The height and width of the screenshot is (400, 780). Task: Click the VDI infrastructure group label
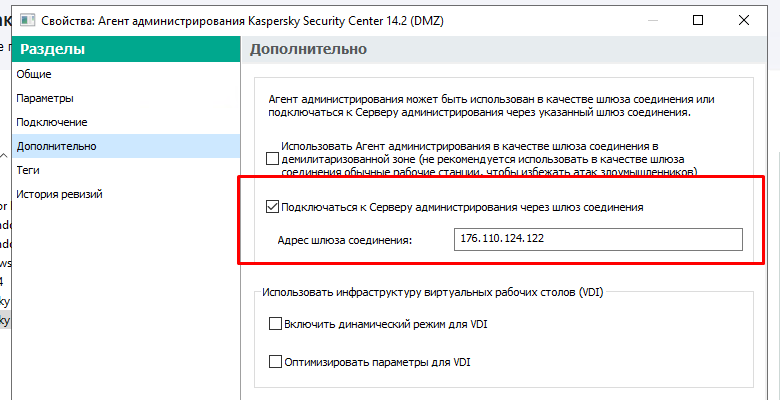(x=432, y=292)
